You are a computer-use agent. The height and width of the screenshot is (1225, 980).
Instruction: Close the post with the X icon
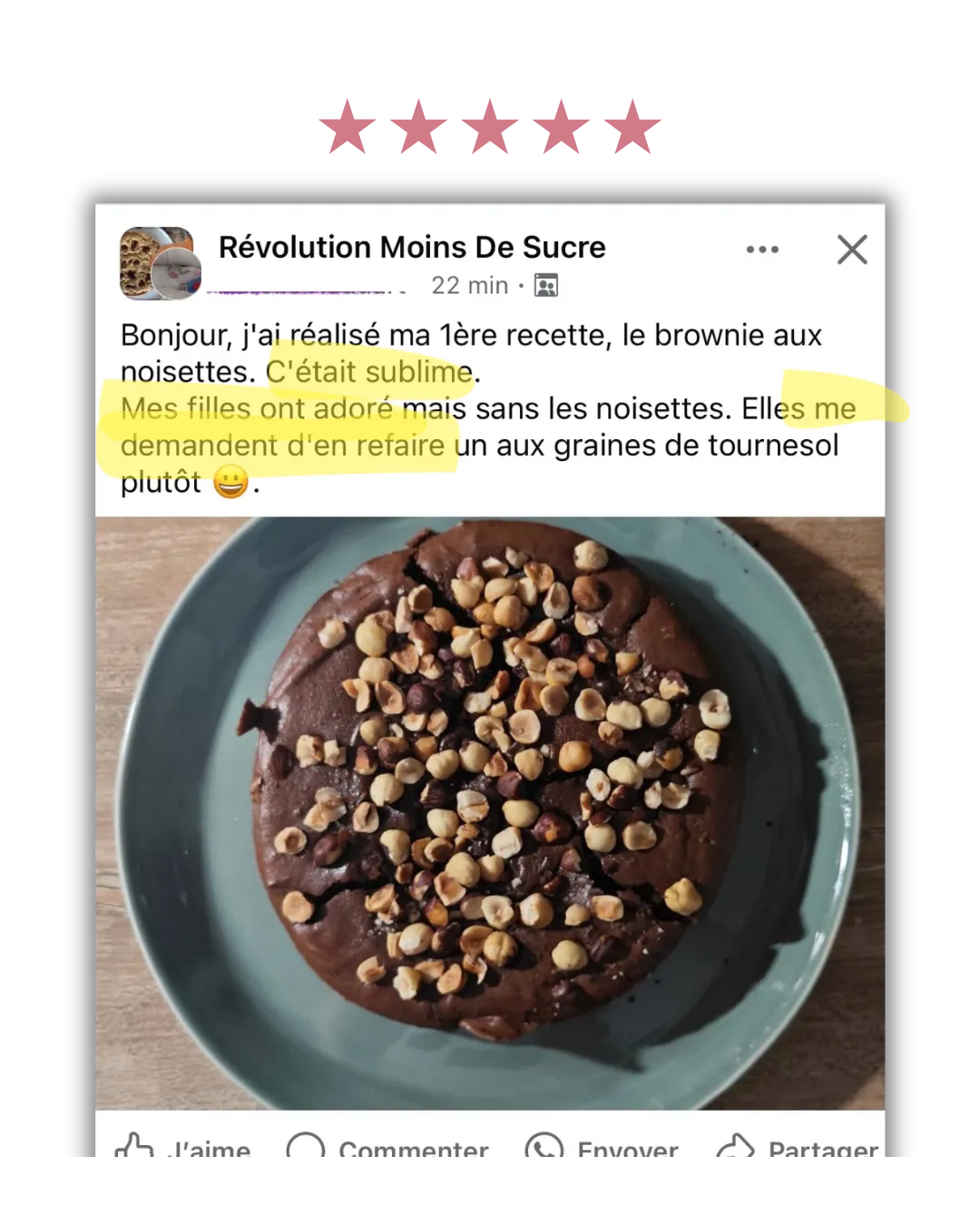[x=852, y=250]
